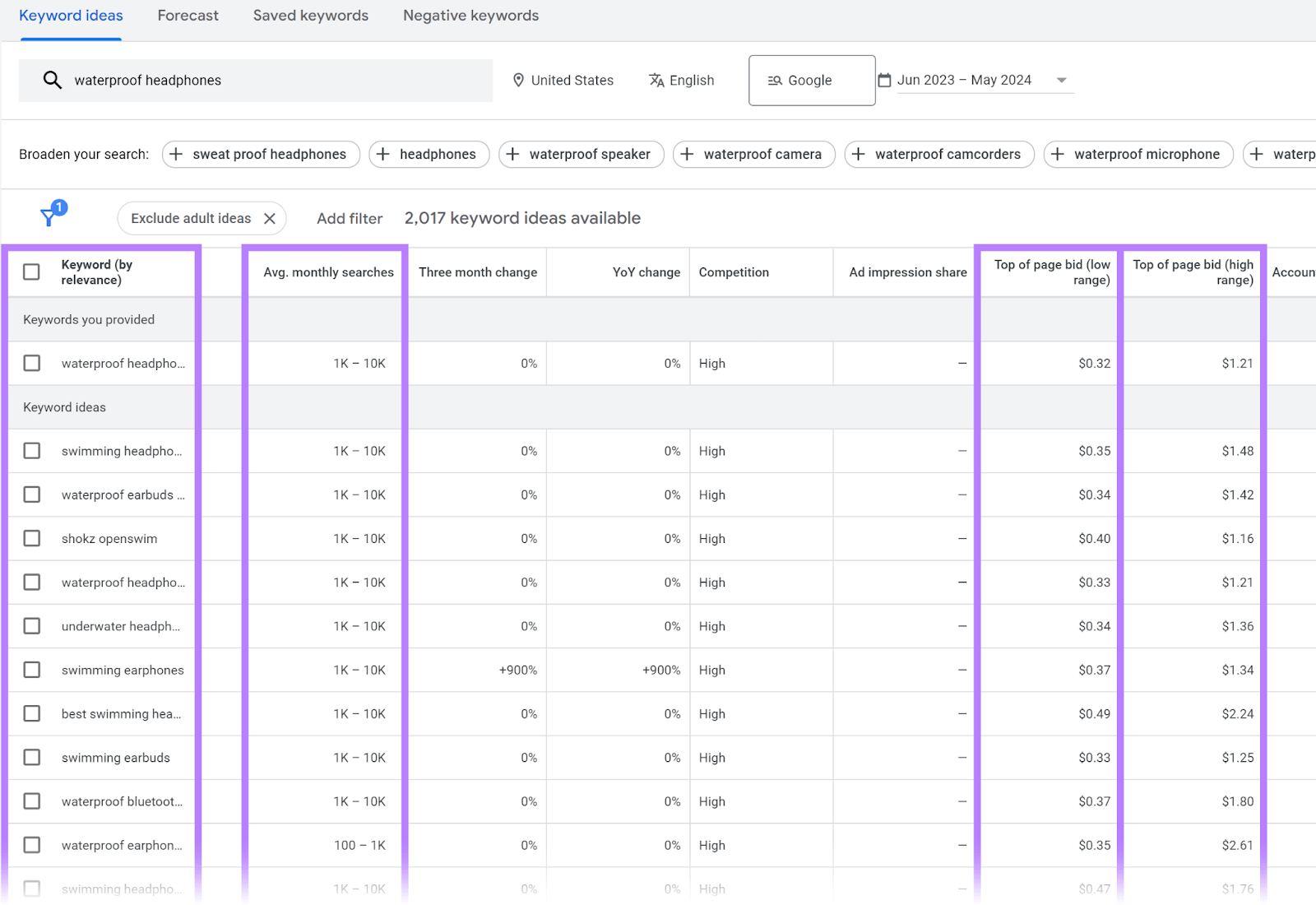
Task: Sort by Keyword (by relevance) header
Action: point(97,272)
